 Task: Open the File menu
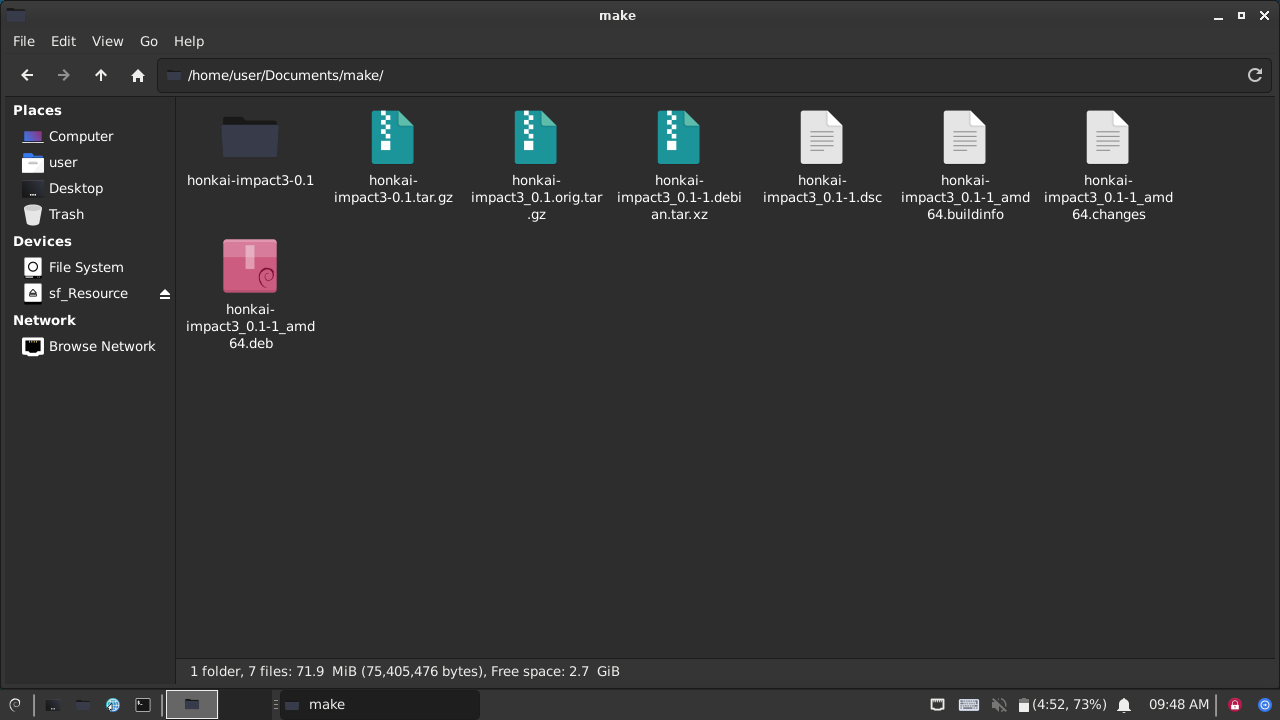point(23,41)
